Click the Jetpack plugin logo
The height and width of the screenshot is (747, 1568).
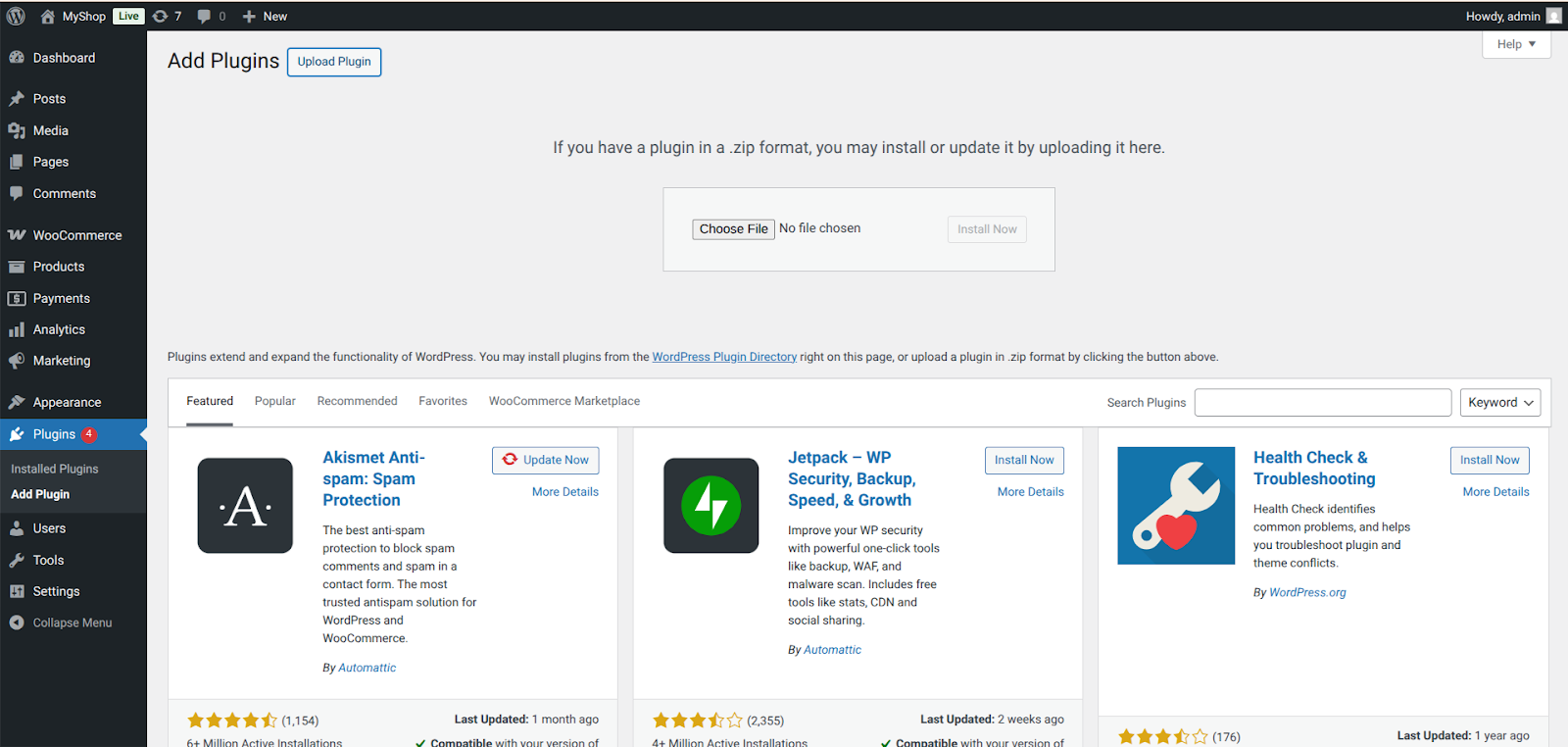[710, 506]
